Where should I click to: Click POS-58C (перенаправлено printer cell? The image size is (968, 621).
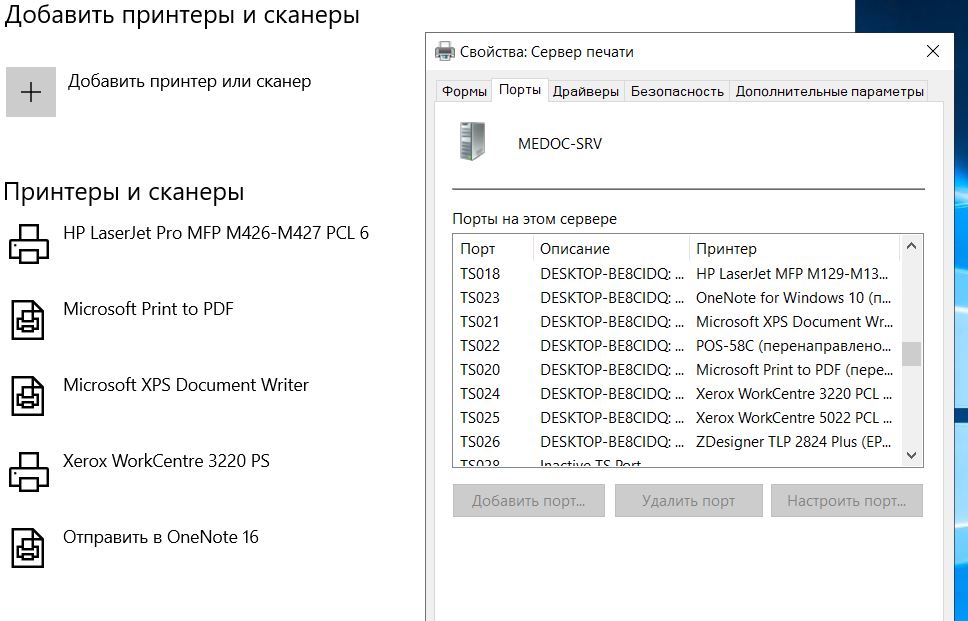point(793,346)
